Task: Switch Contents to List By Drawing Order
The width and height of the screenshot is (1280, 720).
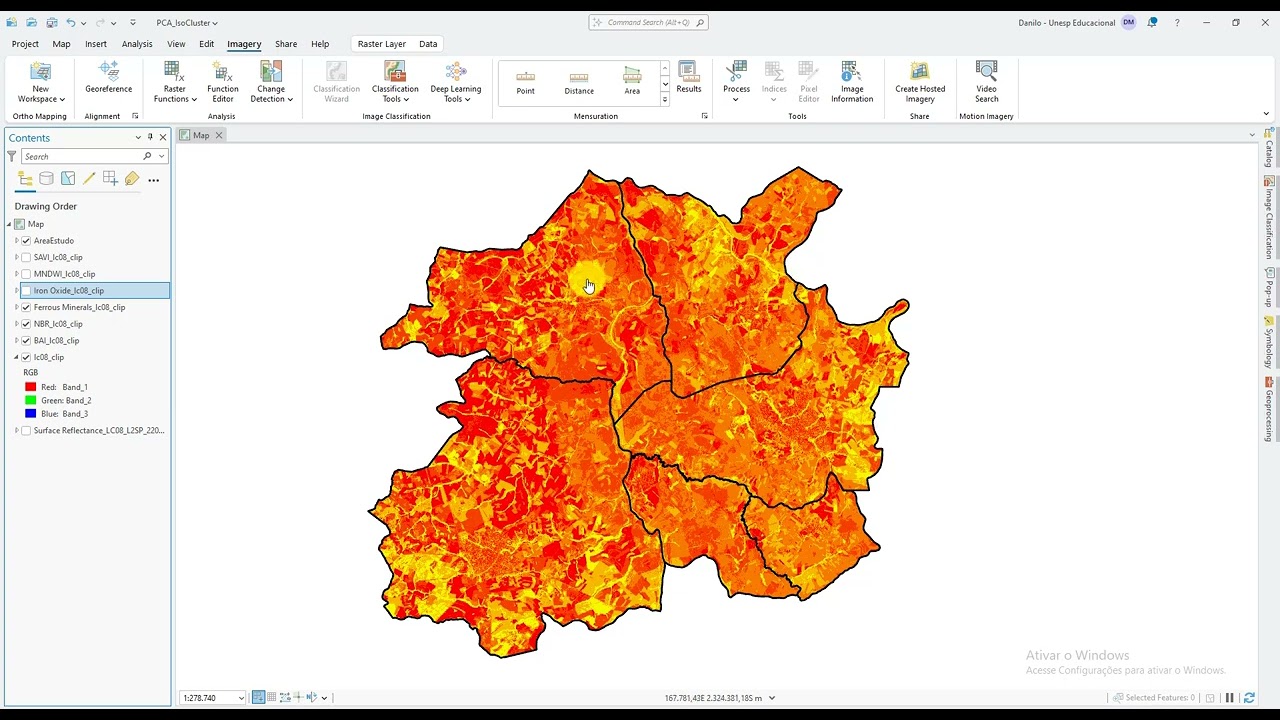Action: tap(25, 179)
